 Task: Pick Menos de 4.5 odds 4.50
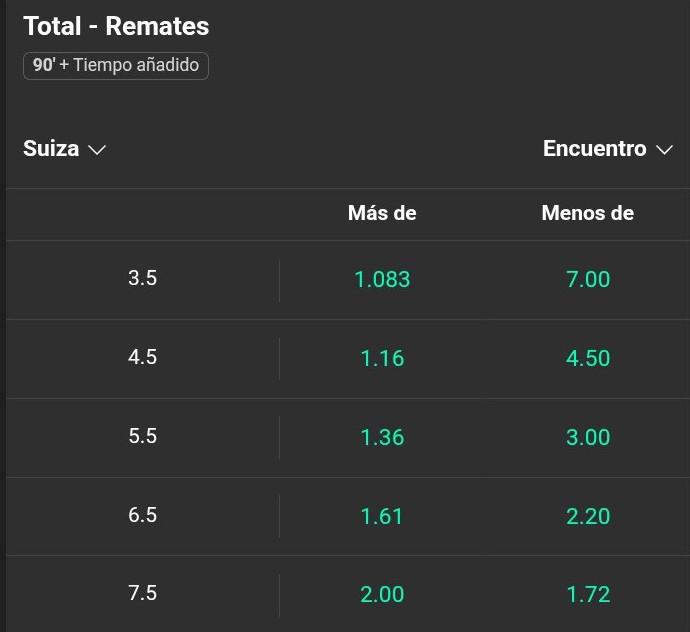[587, 358]
